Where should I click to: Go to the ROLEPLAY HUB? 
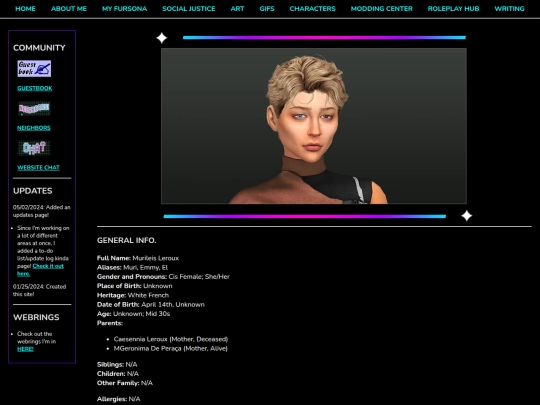(453, 9)
